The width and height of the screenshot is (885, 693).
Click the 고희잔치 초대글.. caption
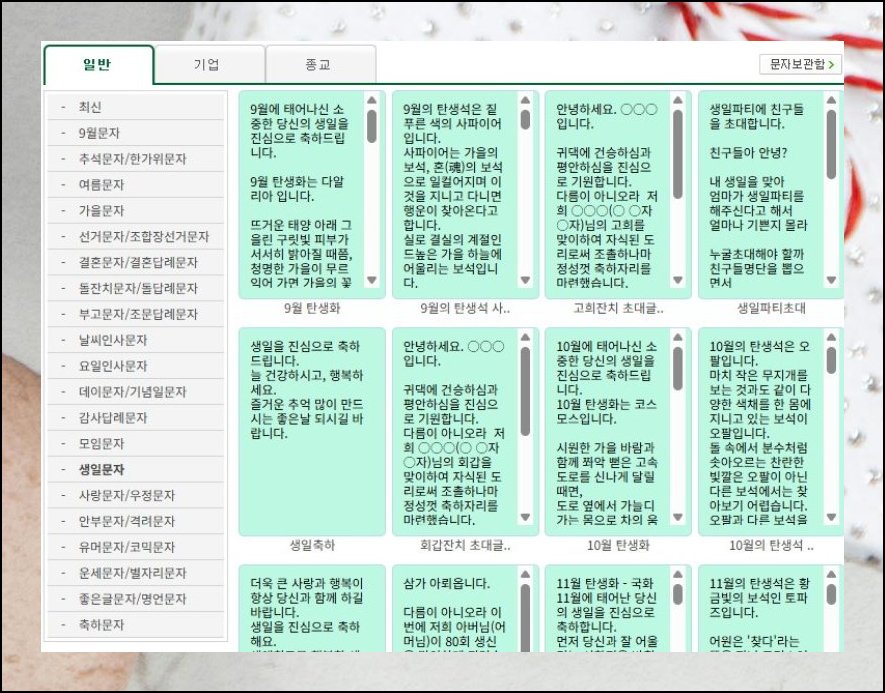coord(618,308)
